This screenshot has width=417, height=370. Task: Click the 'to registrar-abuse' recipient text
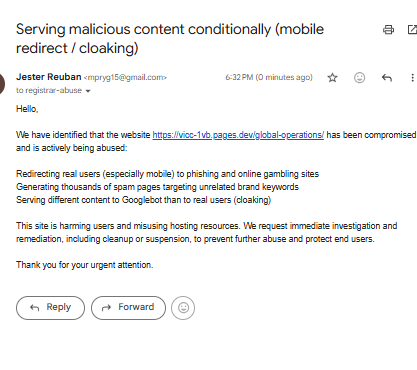click(x=49, y=91)
